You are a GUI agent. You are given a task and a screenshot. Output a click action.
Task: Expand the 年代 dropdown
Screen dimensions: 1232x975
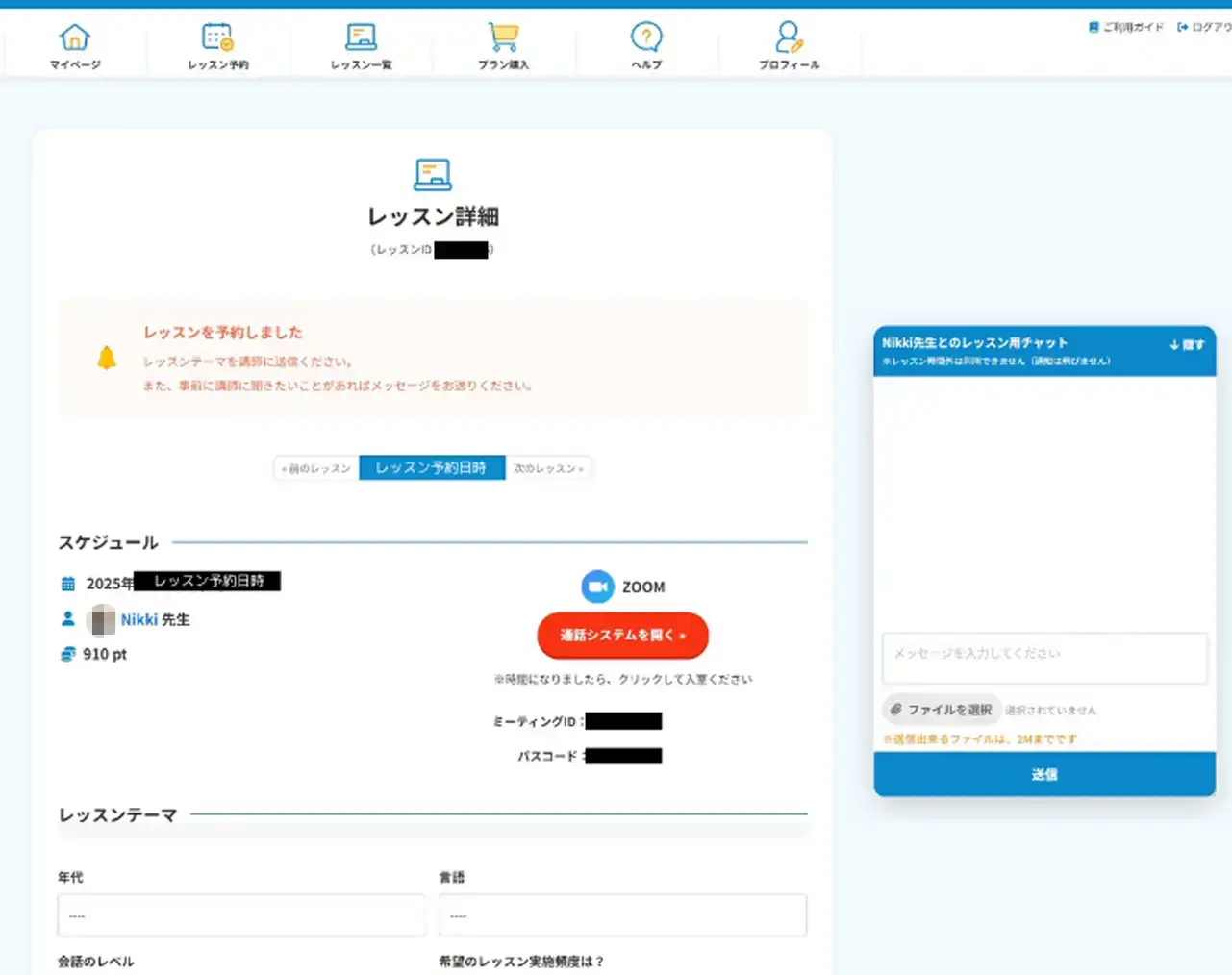(x=240, y=915)
